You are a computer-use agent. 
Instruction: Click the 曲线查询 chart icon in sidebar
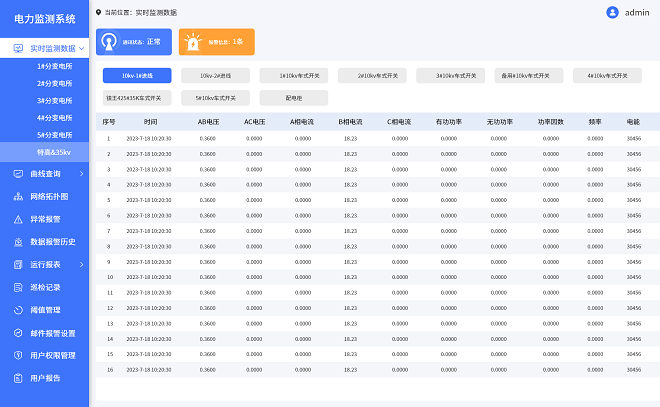tap(18, 174)
